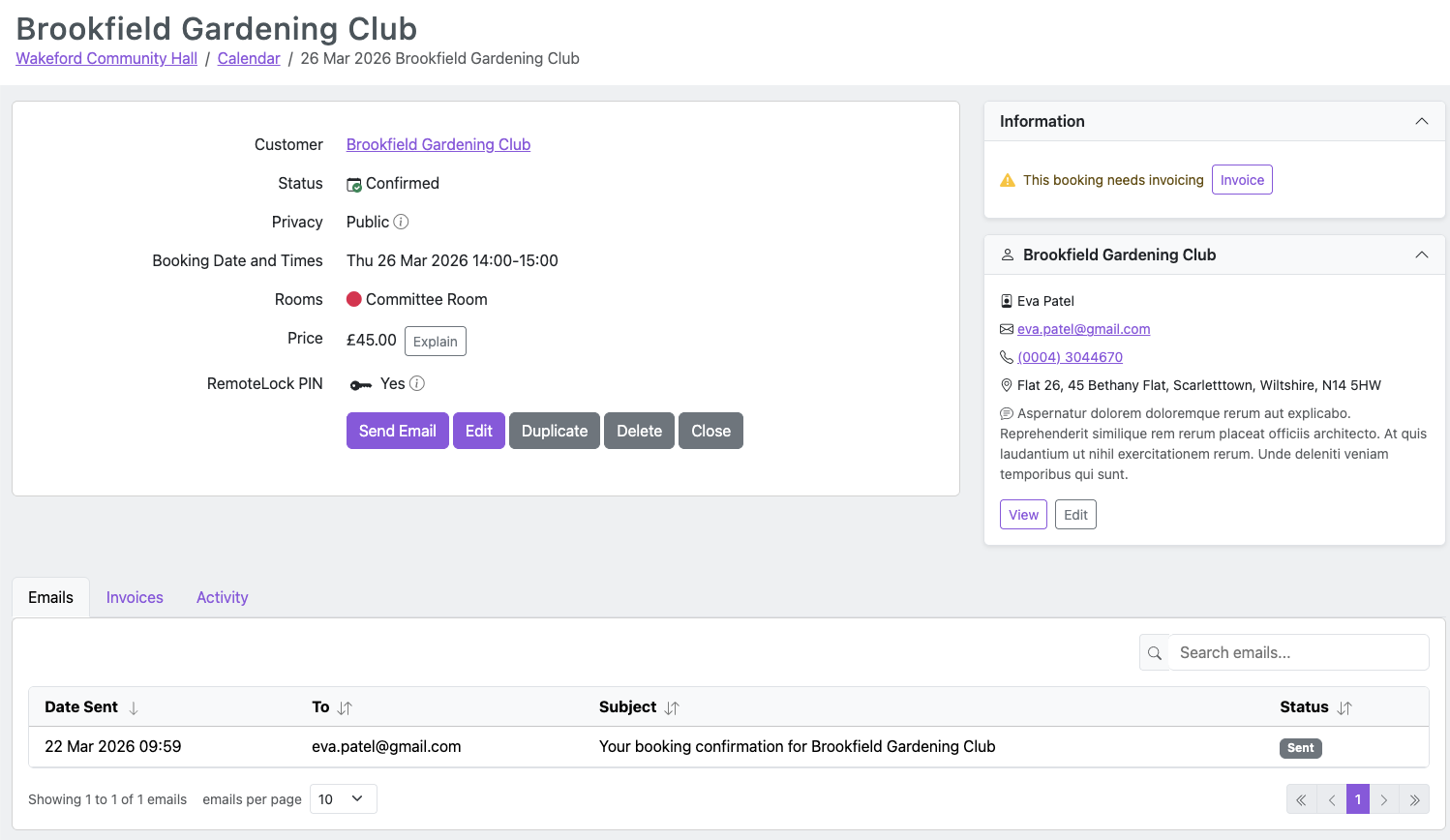Collapse the Brookfield Gardening Club contact panel
This screenshot has width=1450, height=840.
[1421, 255]
